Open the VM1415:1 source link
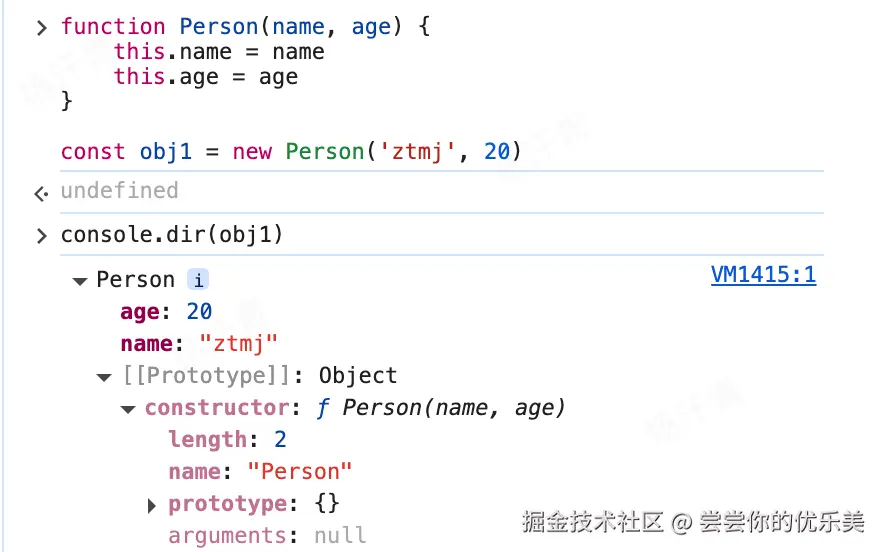The height and width of the screenshot is (552, 882). 763,275
